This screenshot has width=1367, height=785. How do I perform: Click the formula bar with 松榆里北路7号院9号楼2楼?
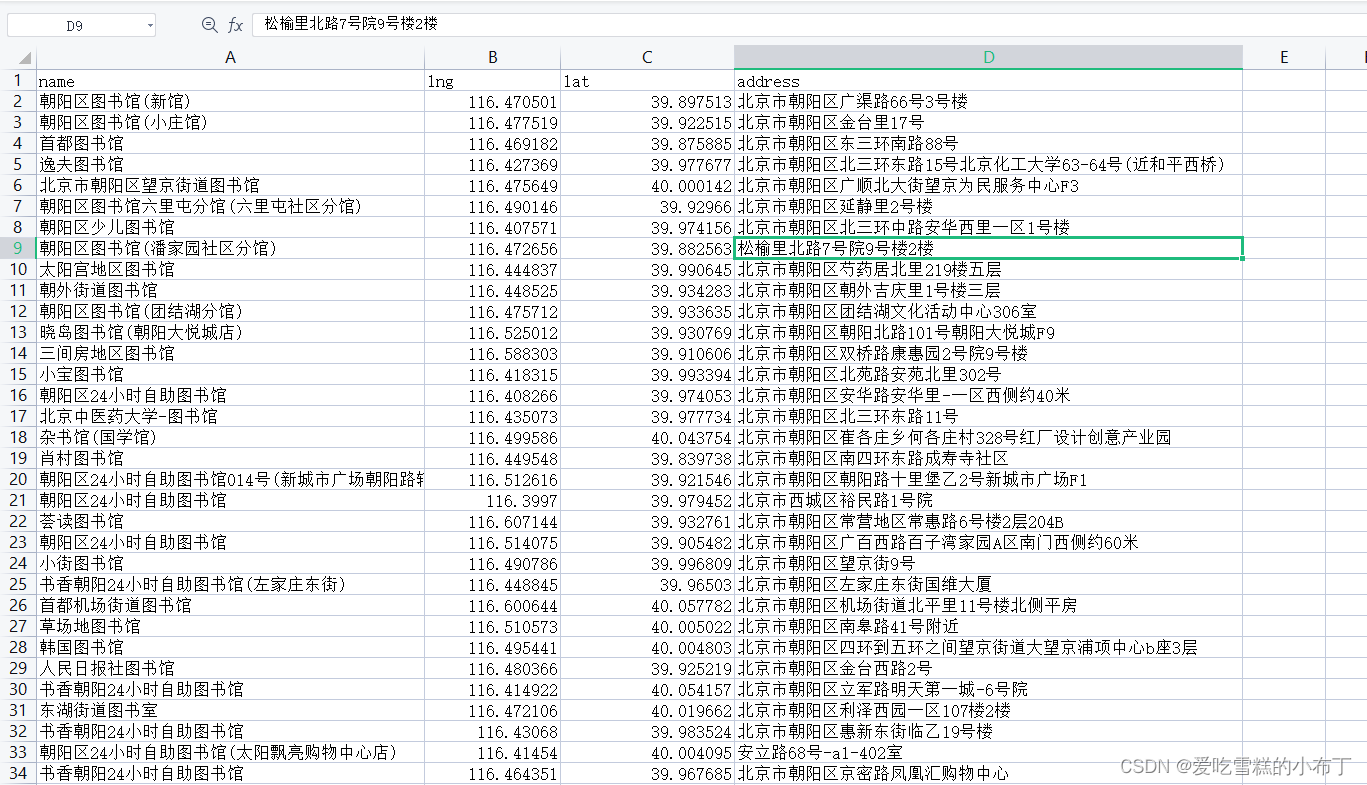pos(808,25)
